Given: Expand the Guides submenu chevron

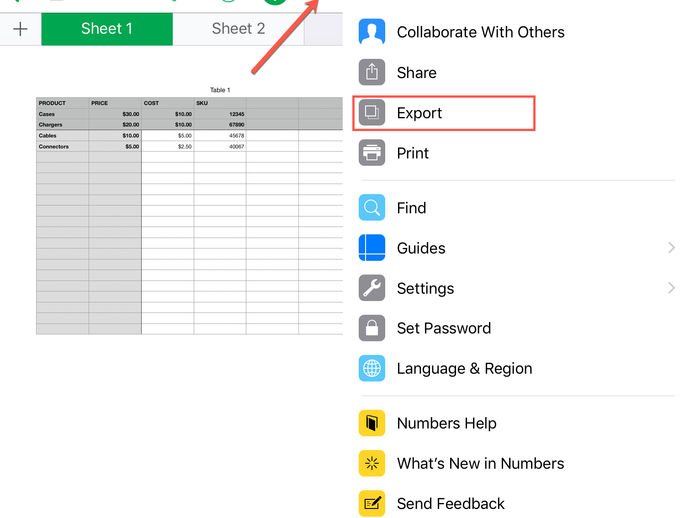Looking at the screenshot, I should [671, 248].
